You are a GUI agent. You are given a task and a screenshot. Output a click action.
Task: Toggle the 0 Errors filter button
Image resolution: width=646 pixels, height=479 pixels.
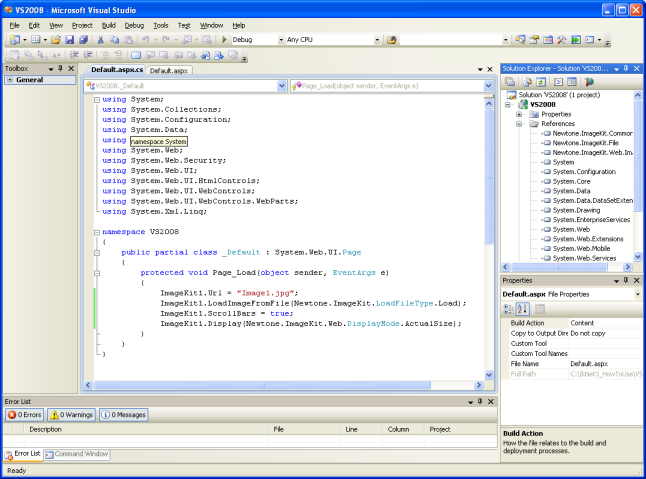24,415
